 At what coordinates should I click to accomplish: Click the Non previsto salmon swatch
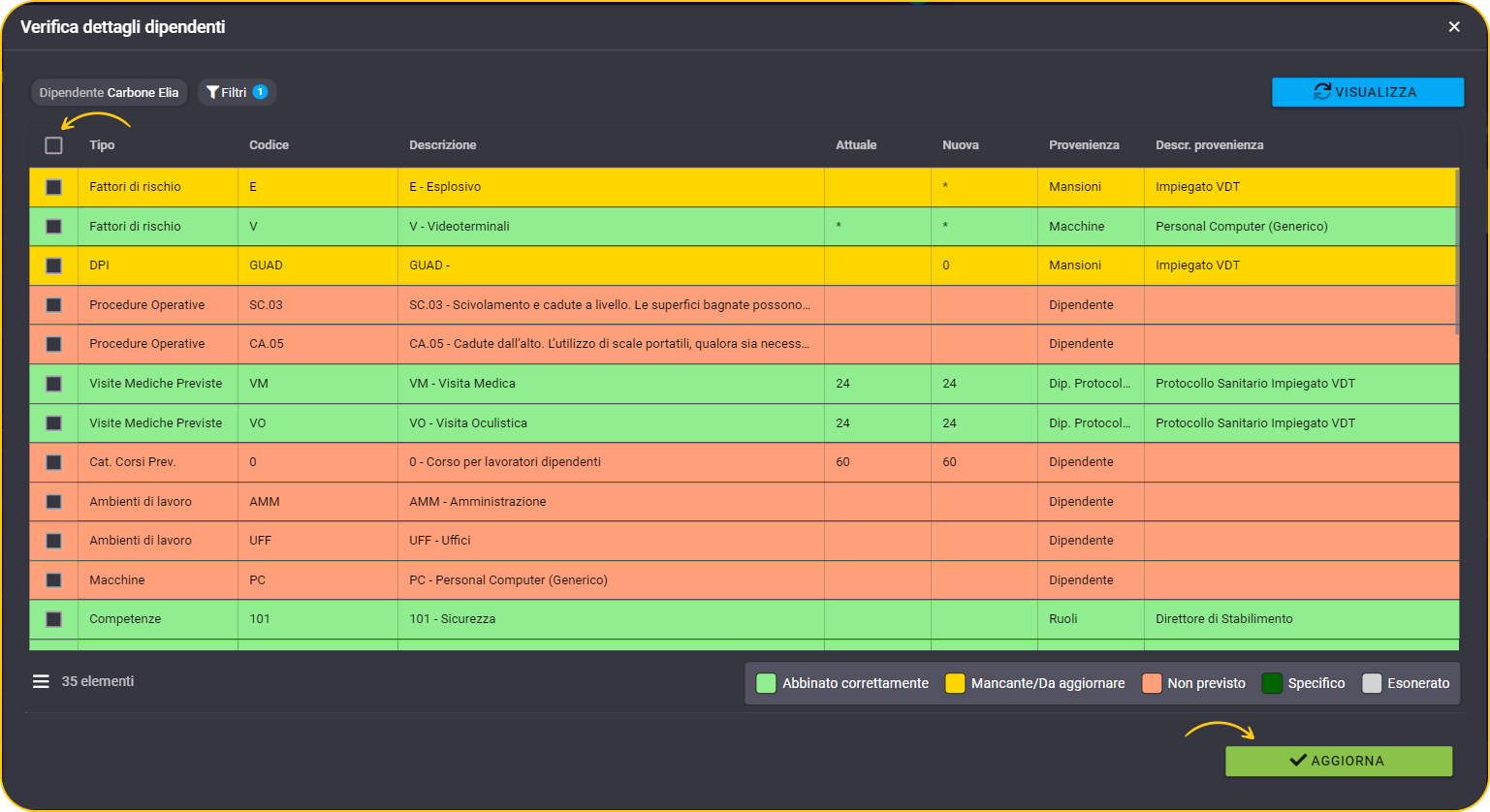point(1152,683)
